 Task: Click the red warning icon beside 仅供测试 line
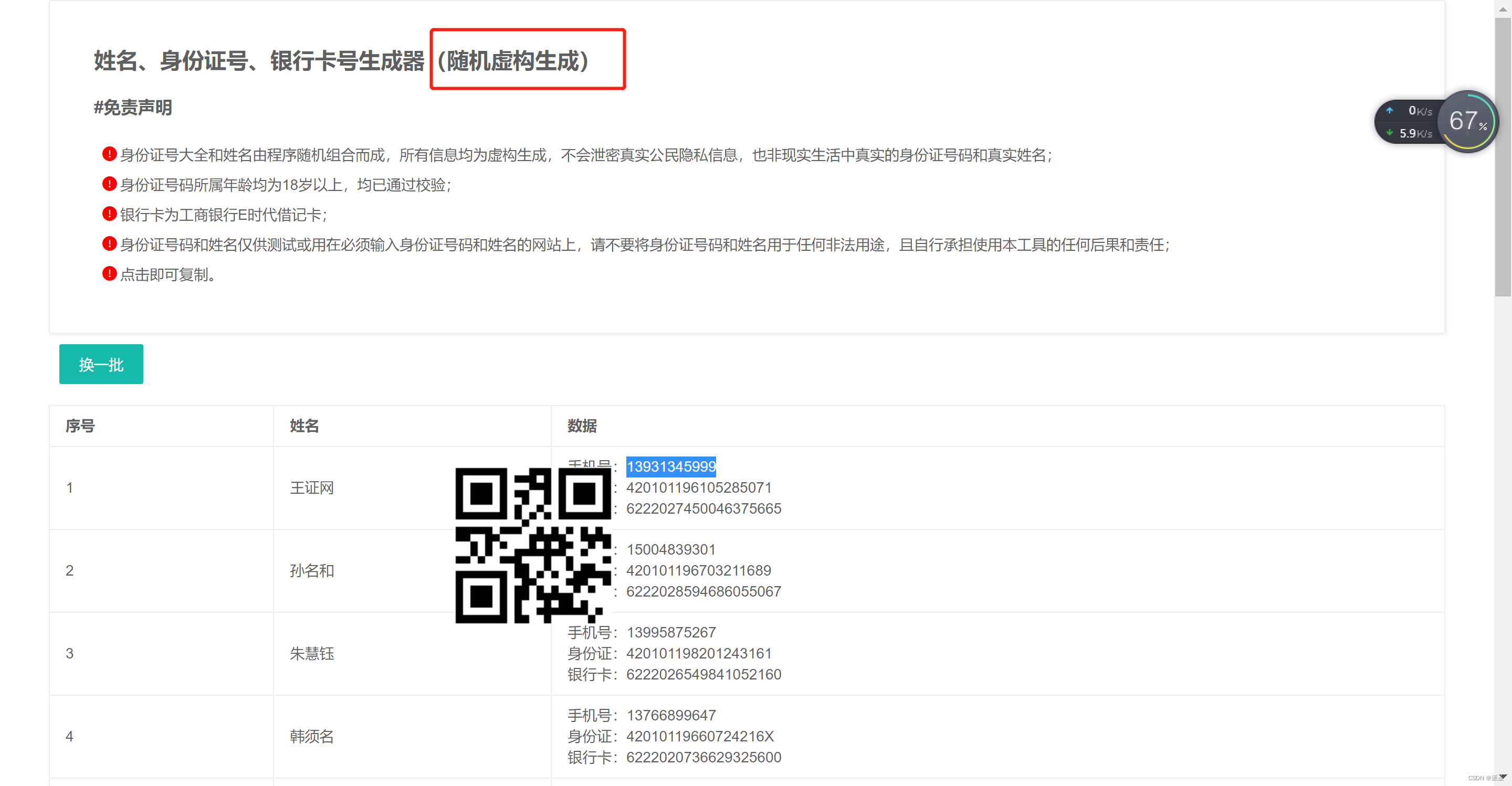pyautogui.click(x=109, y=243)
